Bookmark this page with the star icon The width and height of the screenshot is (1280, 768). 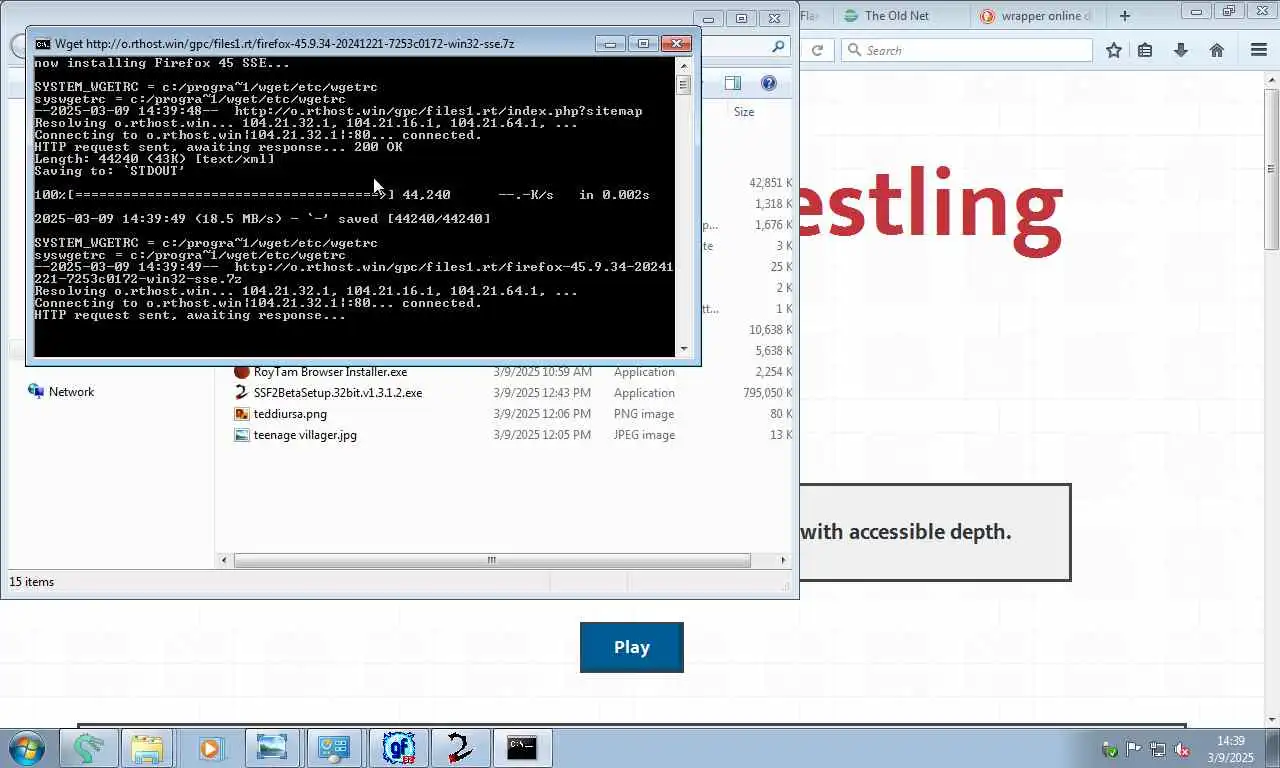(x=1113, y=50)
